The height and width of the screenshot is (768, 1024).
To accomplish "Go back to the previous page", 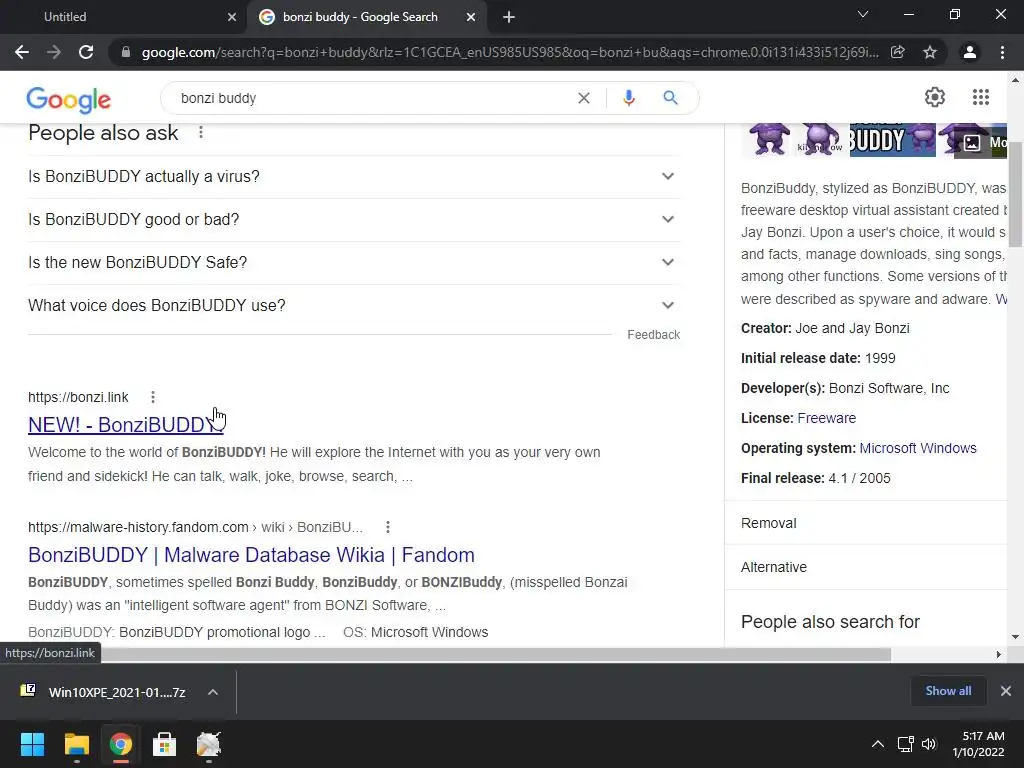I will [22, 52].
